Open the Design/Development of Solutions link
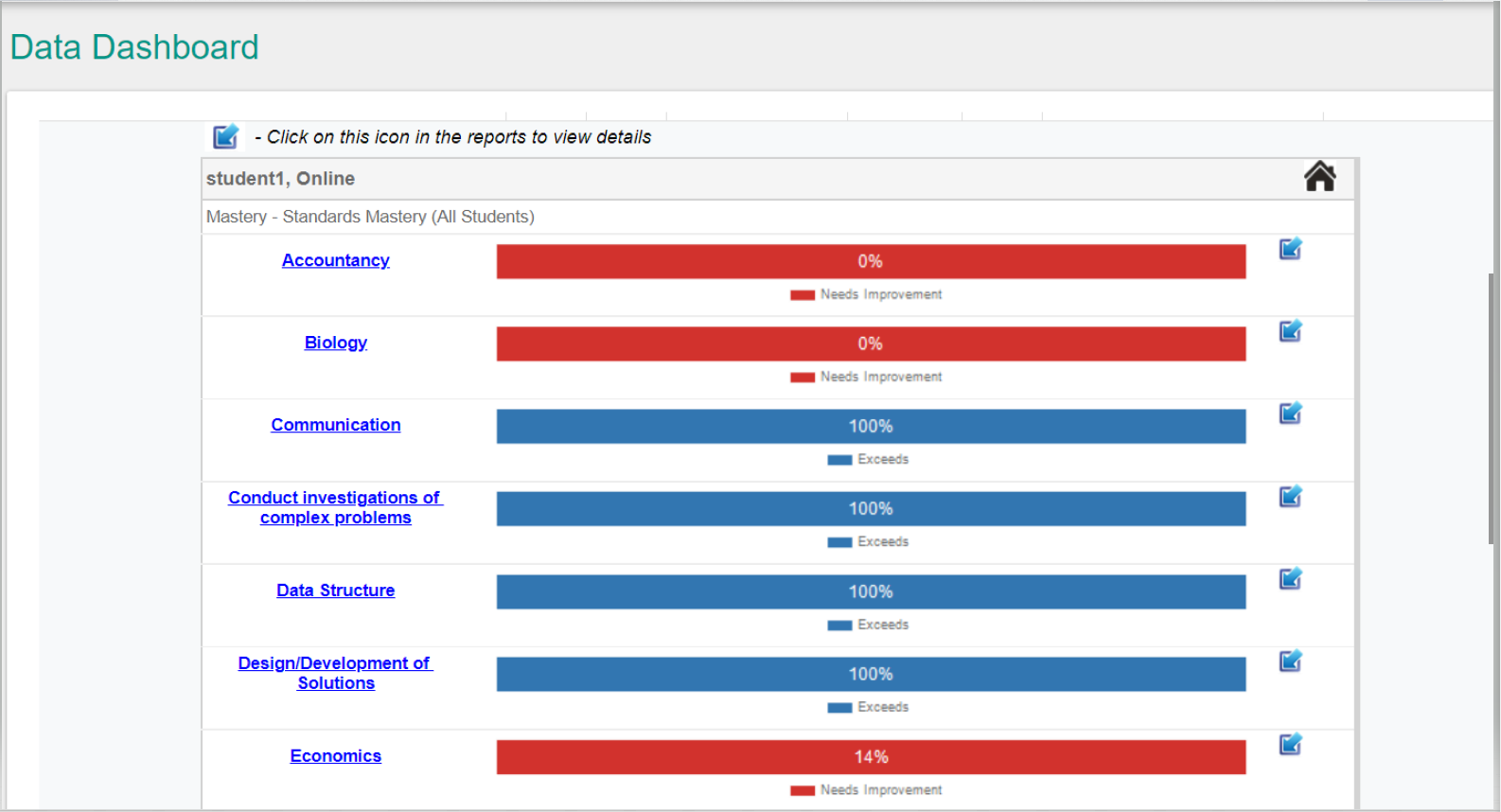 click(x=335, y=672)
